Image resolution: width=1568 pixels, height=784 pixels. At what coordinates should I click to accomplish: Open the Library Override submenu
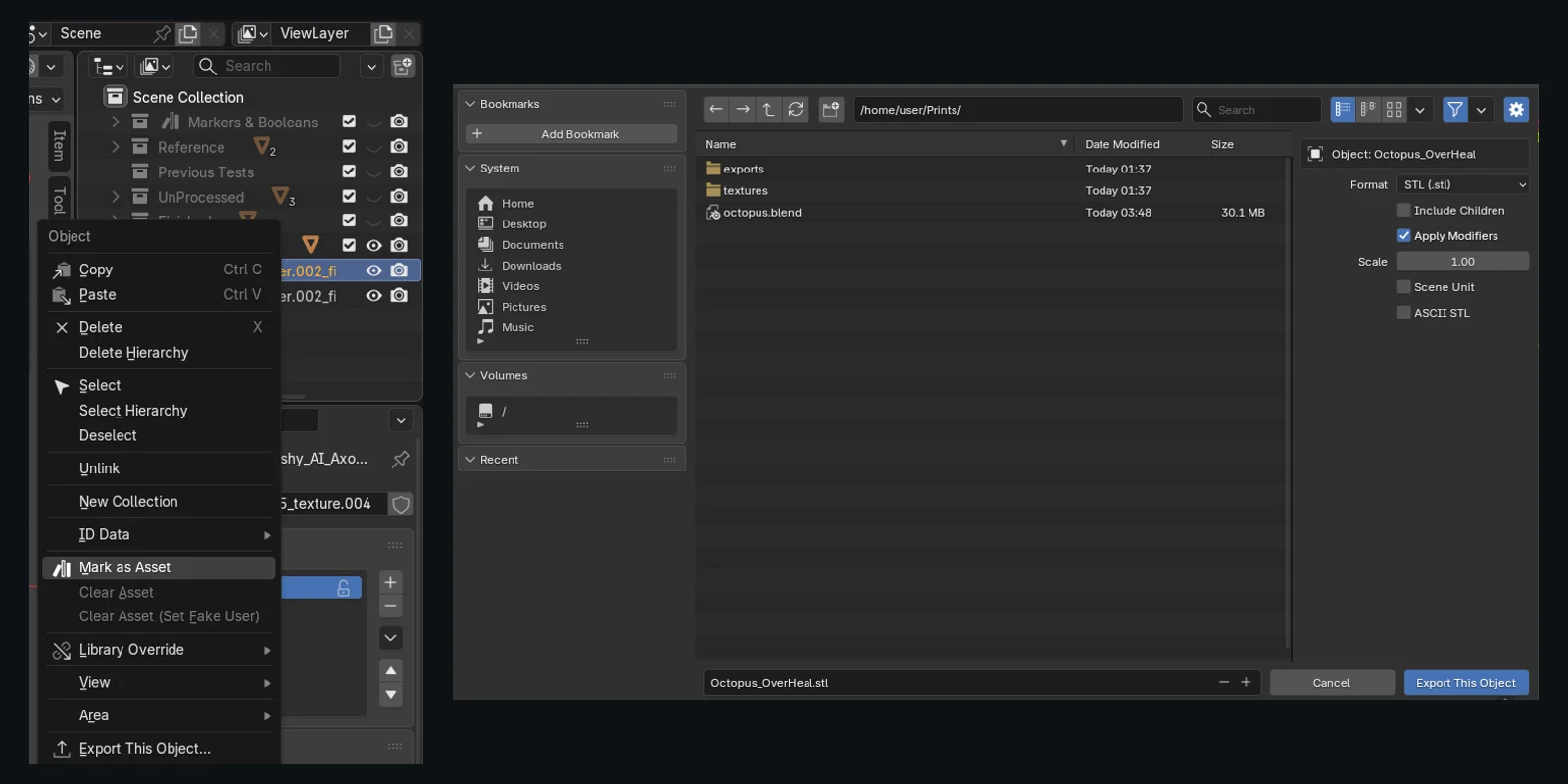point(159,650)
